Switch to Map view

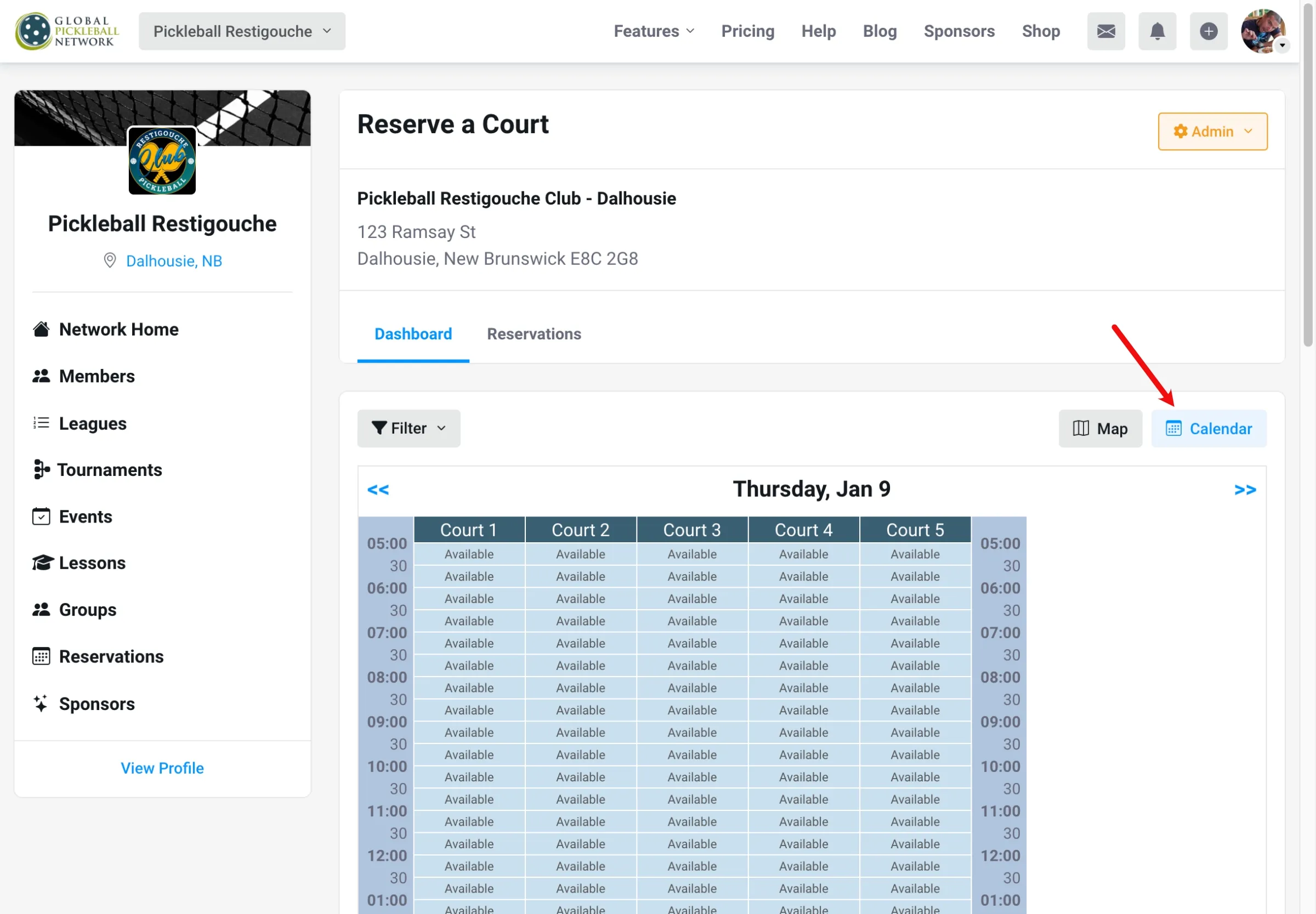(1099, 428)
